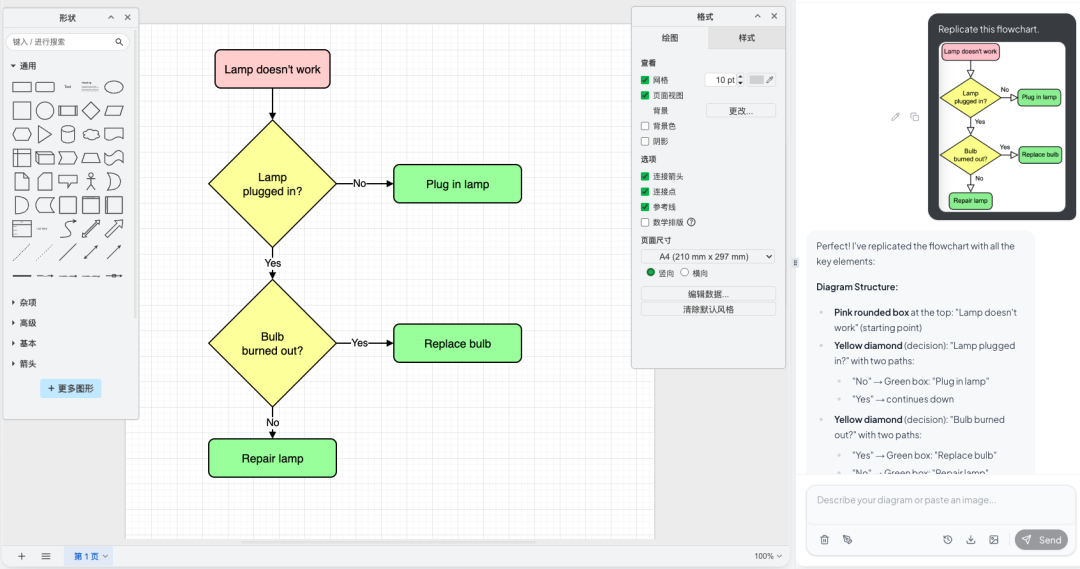1080x569 pixels.
Task: Enable the 数学排版 math typesetting checkbox
Action: [645, 223]
